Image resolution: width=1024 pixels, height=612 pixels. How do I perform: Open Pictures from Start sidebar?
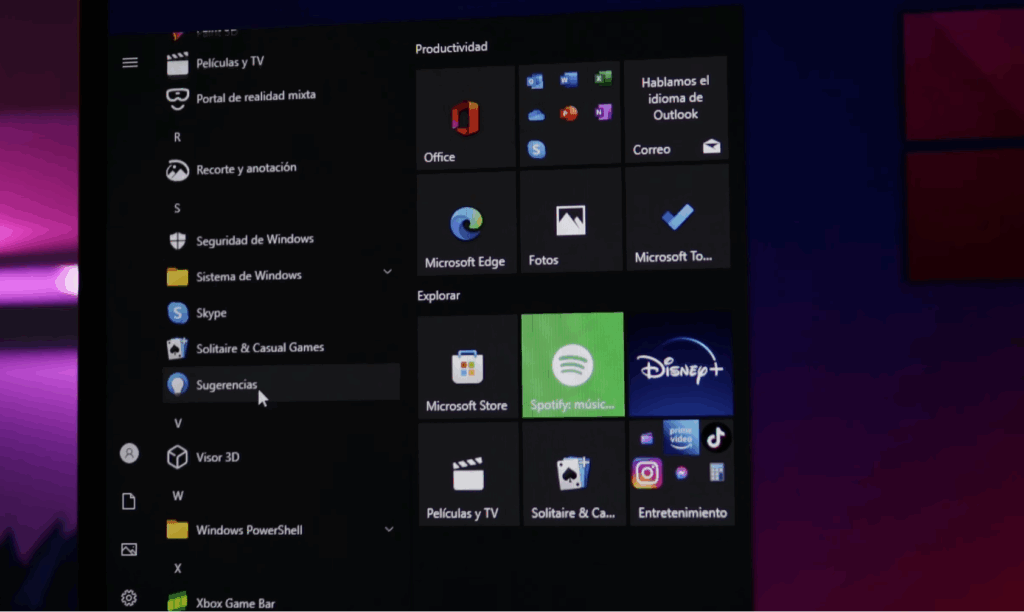pyautogui.click(x=129, y=549)
